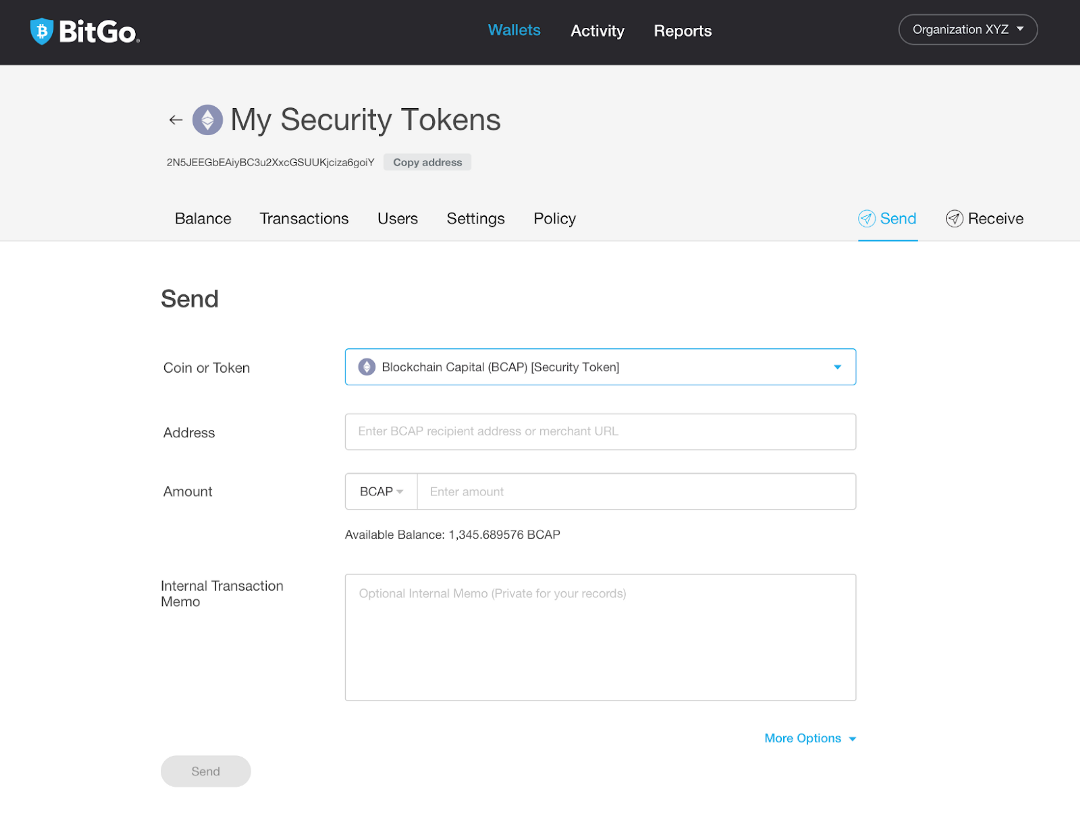Click the Address field label
This screenshot has height=836, width=1080.
(189, 432)
